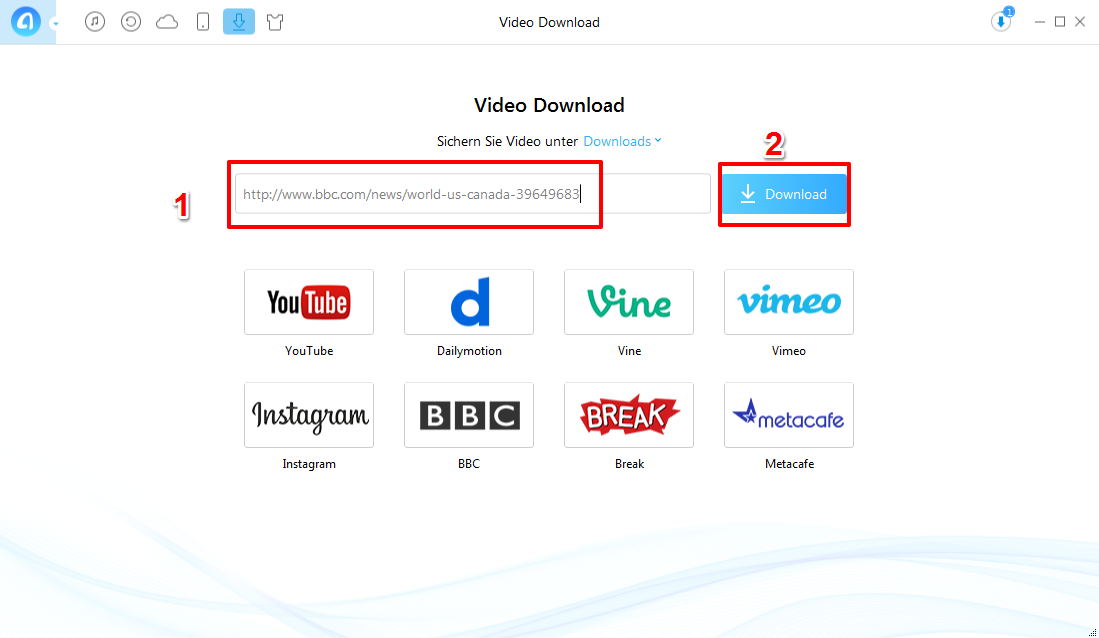Image resolution: width=1099 pixels, height=638 pixels.
Task: Open the iCloud cloud icon in toolbar
Action: click(x=167, y=22)
